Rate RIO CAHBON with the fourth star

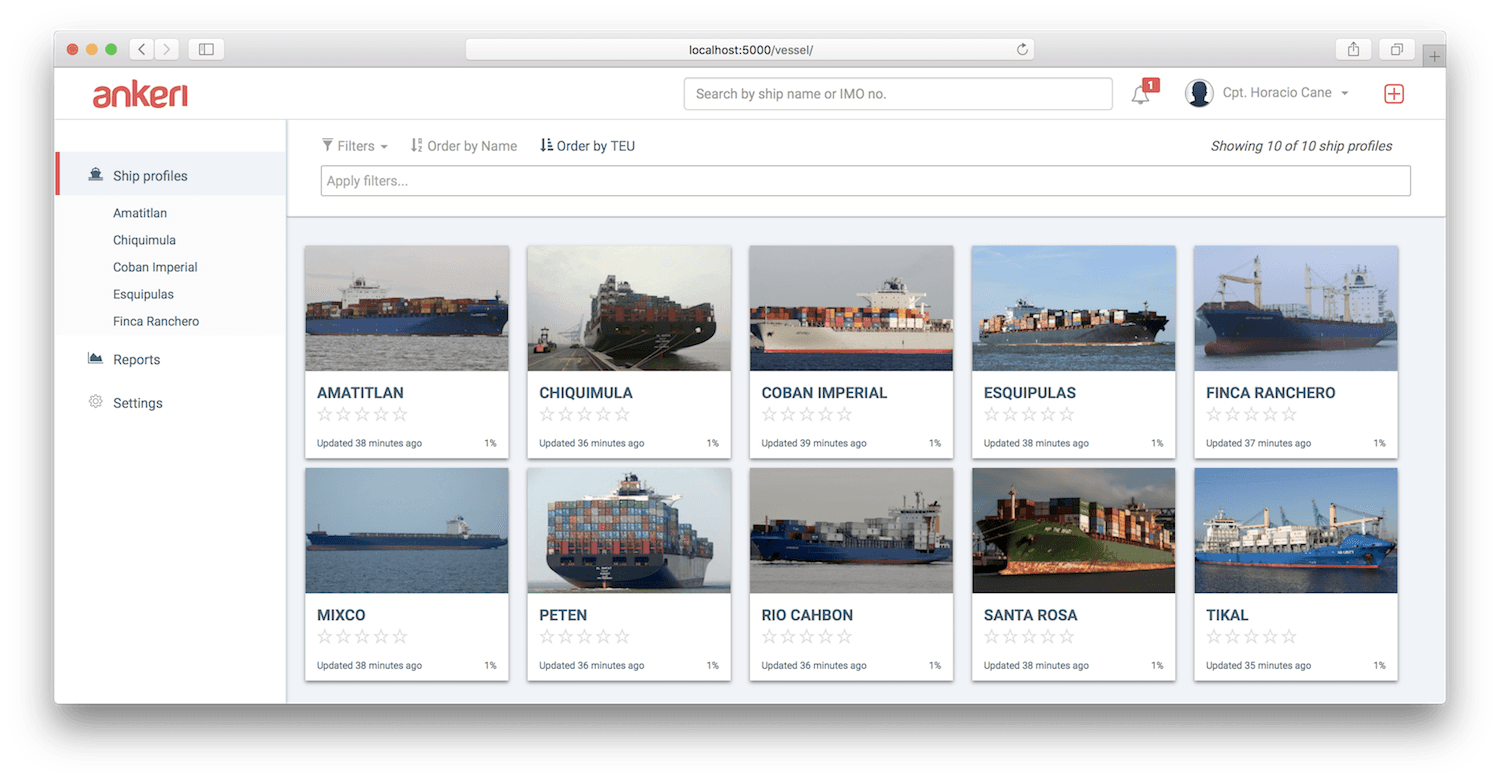click(x=826, y=636)
